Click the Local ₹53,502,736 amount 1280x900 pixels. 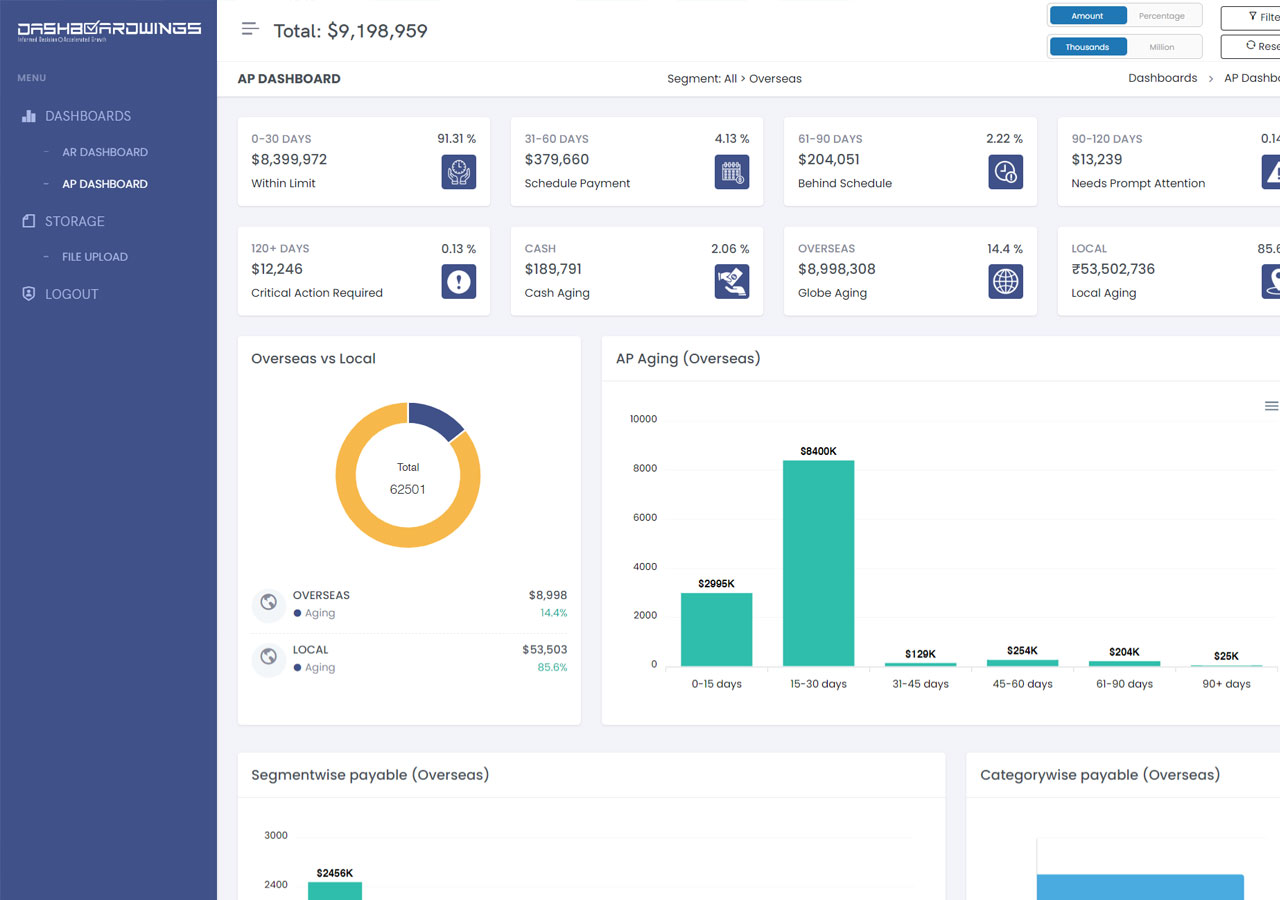click(1113, 269)
